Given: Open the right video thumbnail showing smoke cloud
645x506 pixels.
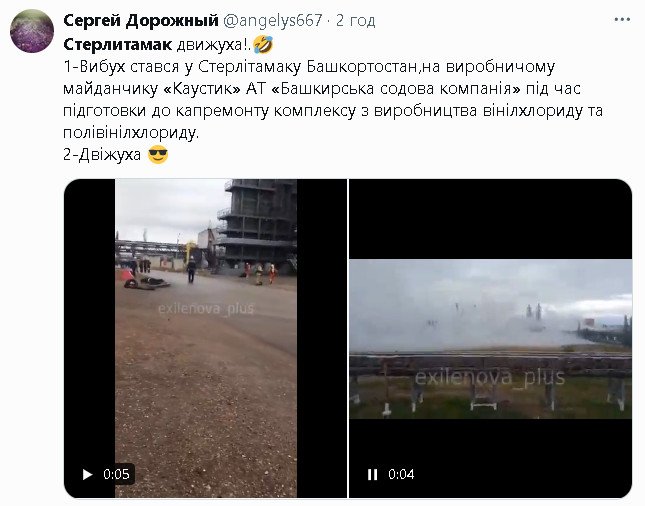Looking at the screenshot, I should [x=490, y=338].
